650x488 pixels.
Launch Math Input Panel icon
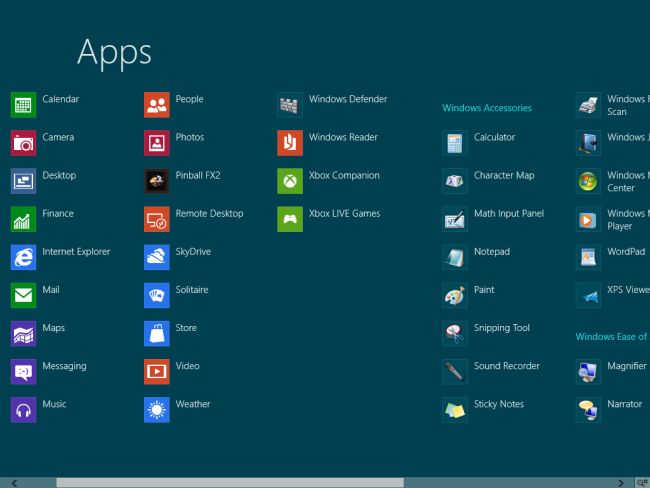(x=455, y=219)
